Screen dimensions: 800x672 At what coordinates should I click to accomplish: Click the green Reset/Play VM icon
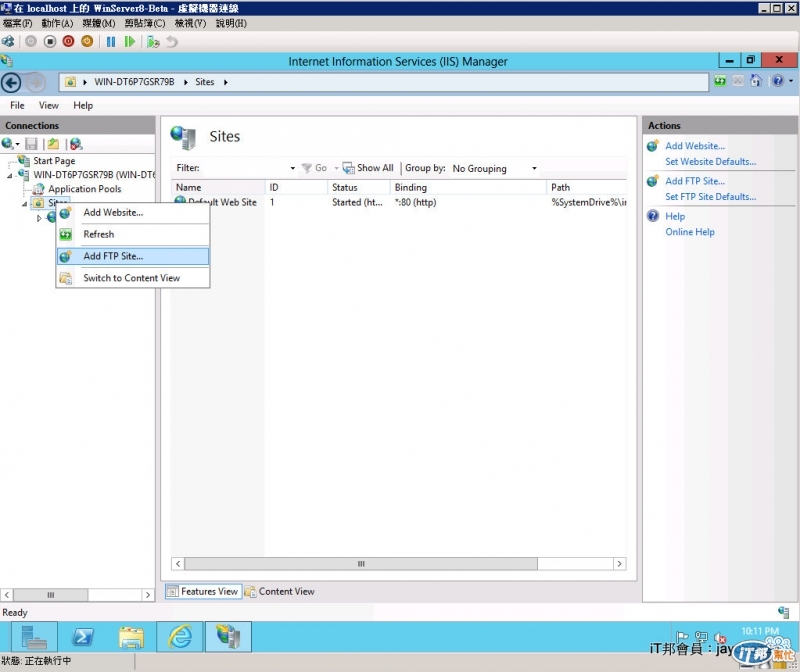point(130,42)
